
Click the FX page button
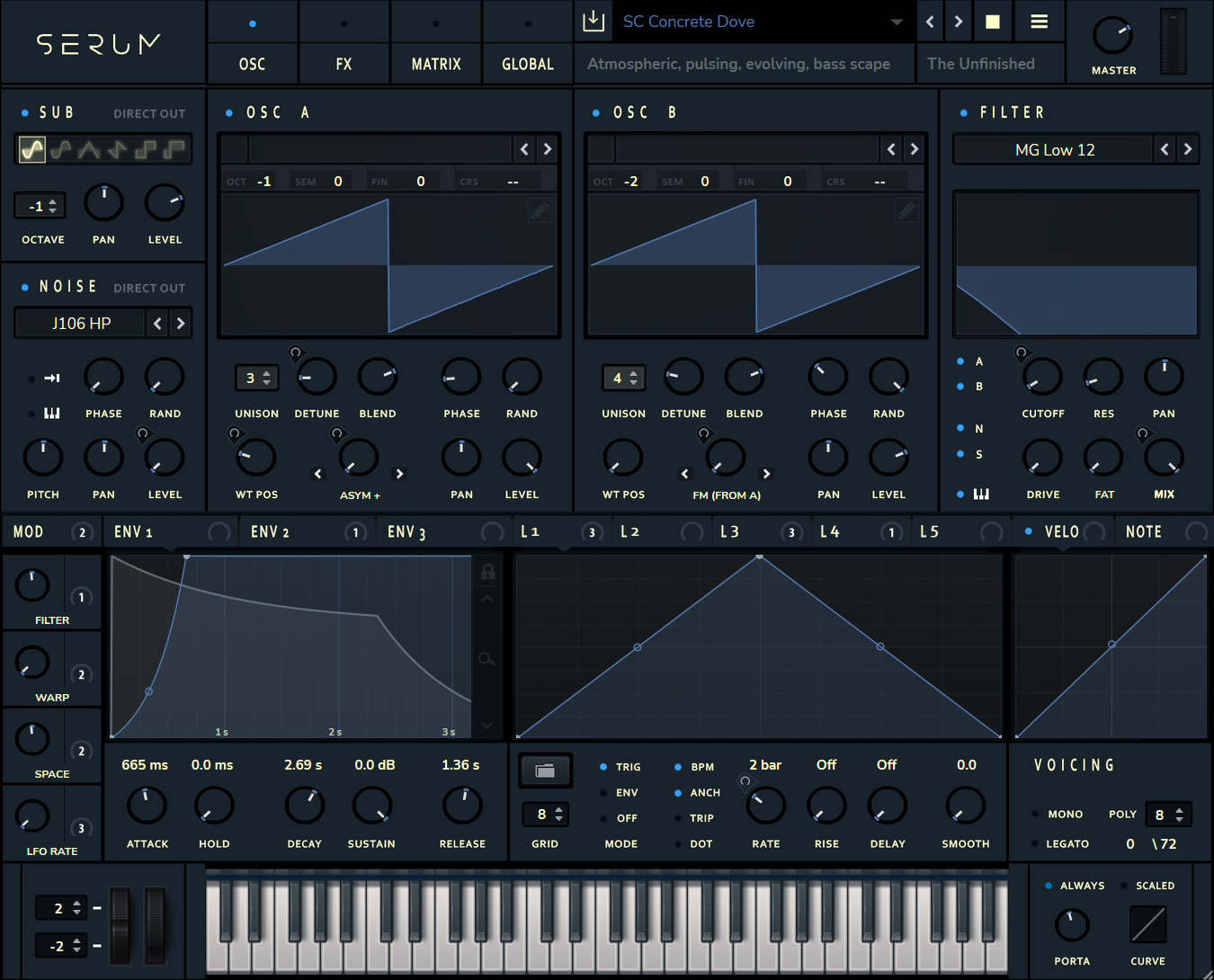click(344, 64)
